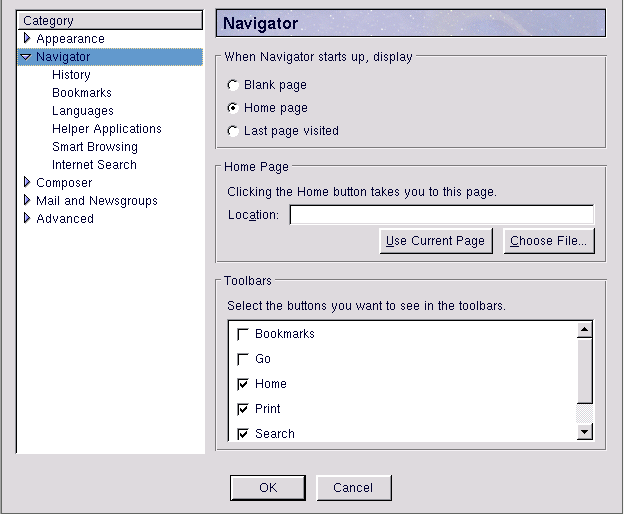Expand the Advanced category

pyautogui.click(x=27, y=219)
